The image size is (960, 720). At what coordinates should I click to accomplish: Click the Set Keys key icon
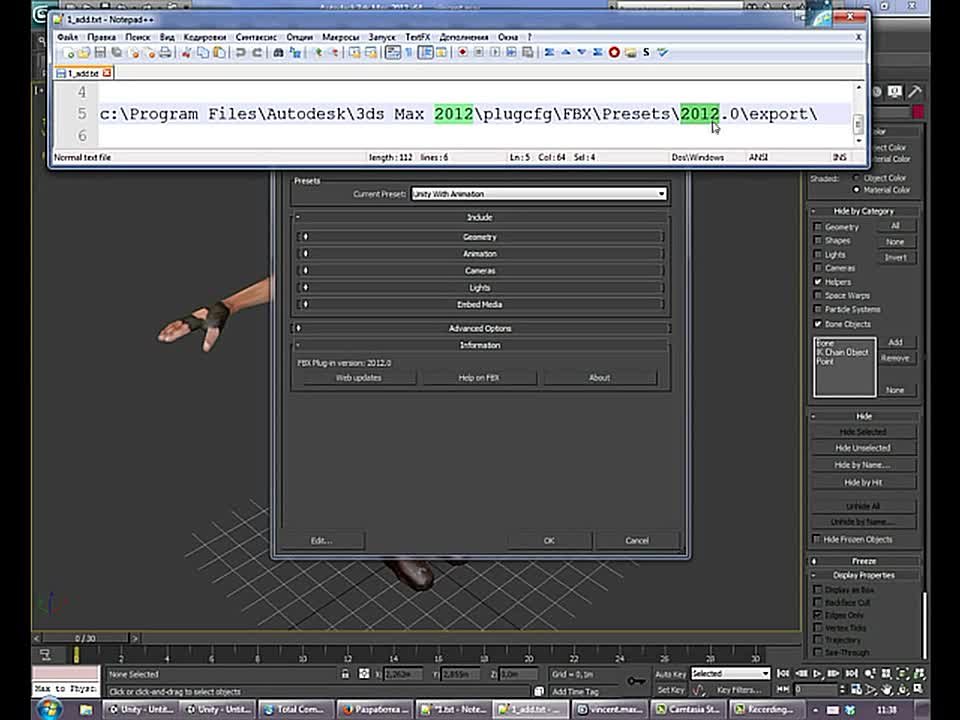tap(637, 681)
